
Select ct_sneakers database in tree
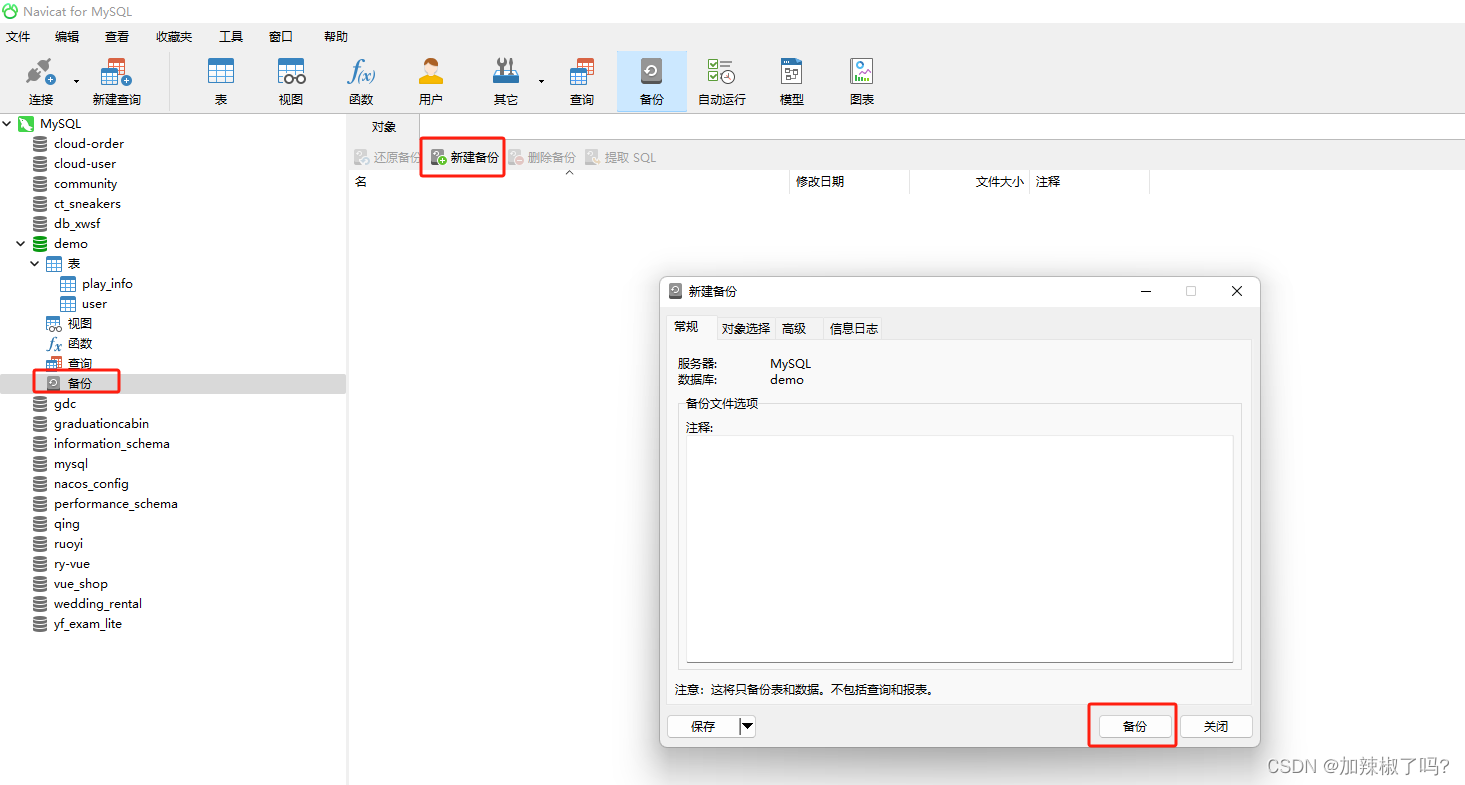pyautogui.click(x=87, y=203)
